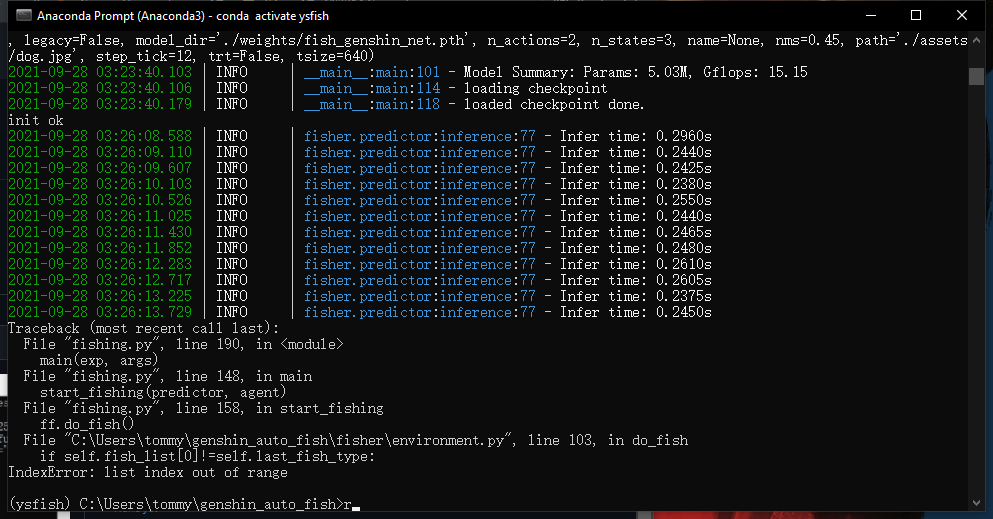The width and height of the screenshot is (993, 519).
Task: Click the 'init ok' line
Action: 35,120
